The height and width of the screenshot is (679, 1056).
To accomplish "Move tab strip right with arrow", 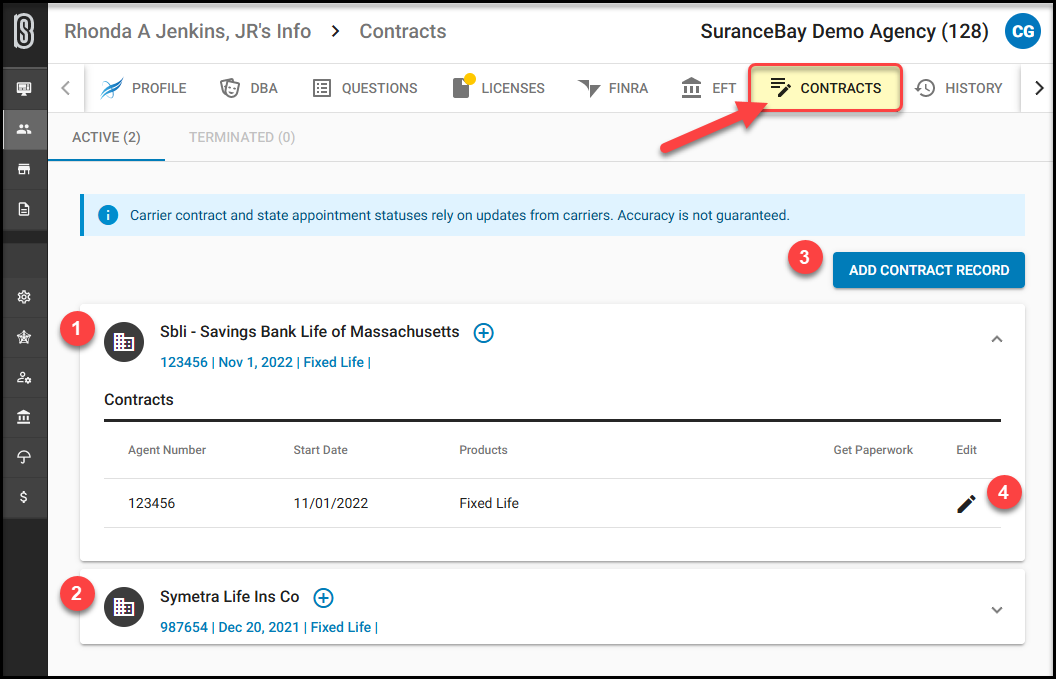I will click(x=1039, y=88).
